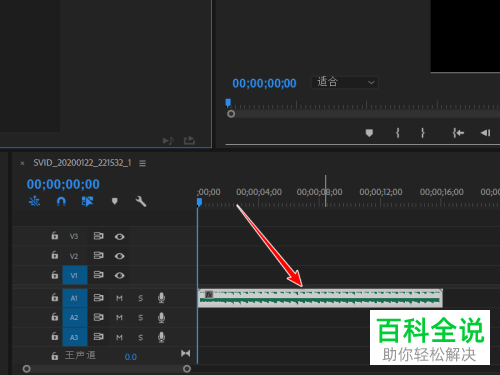Click left handle of timeline zoom scrollbar

[x=26, y=369]
